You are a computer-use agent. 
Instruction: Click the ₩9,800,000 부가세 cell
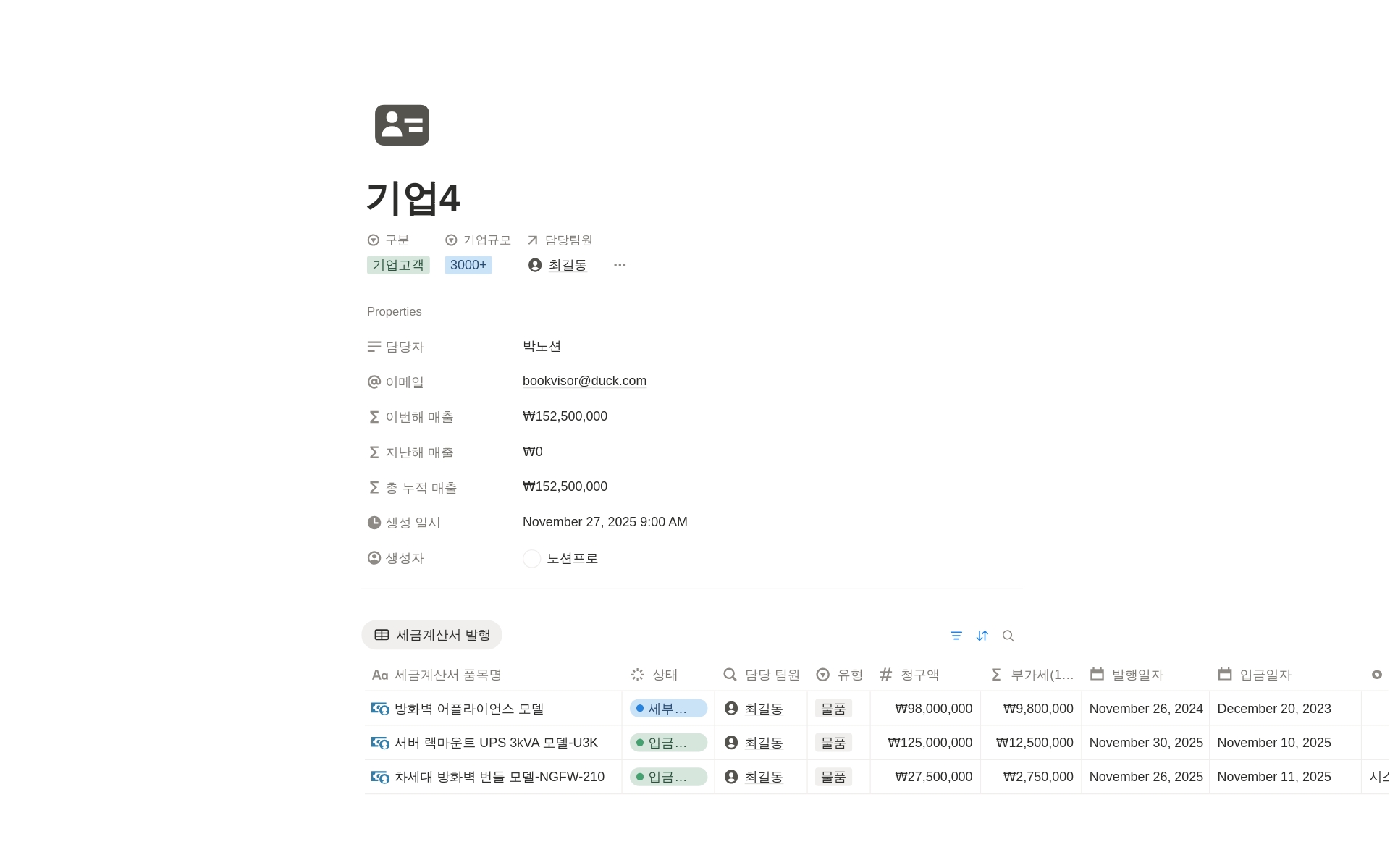click(1031, 709)
